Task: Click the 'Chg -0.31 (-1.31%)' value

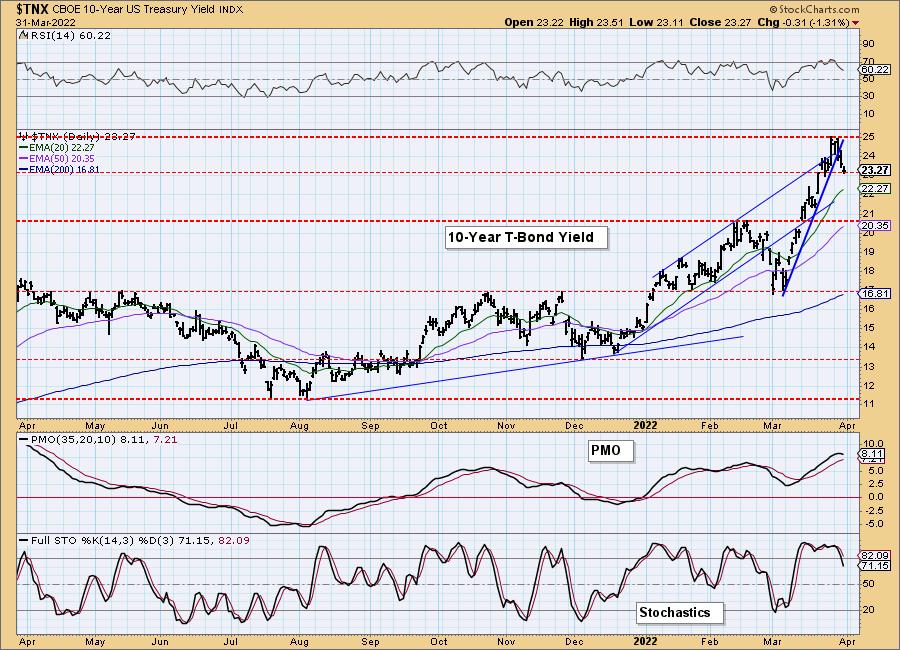Action: [x=804, y=22]
